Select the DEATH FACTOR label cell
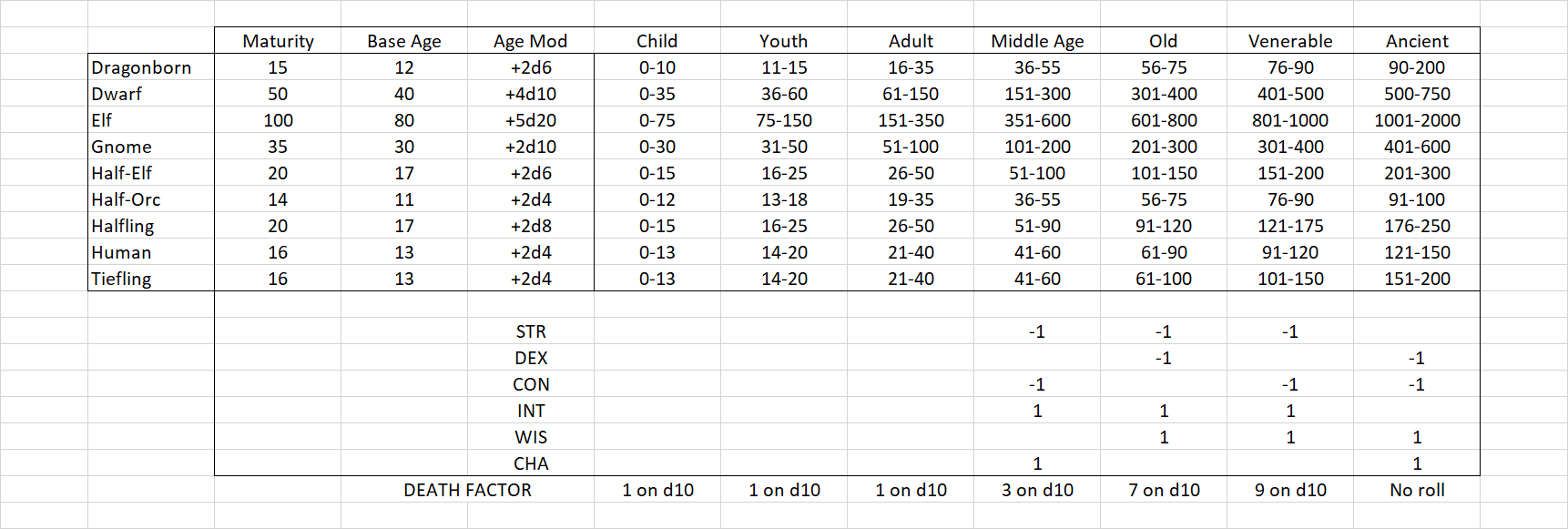The height and width of the screenshot is (529, 1568). click(467, 490)
